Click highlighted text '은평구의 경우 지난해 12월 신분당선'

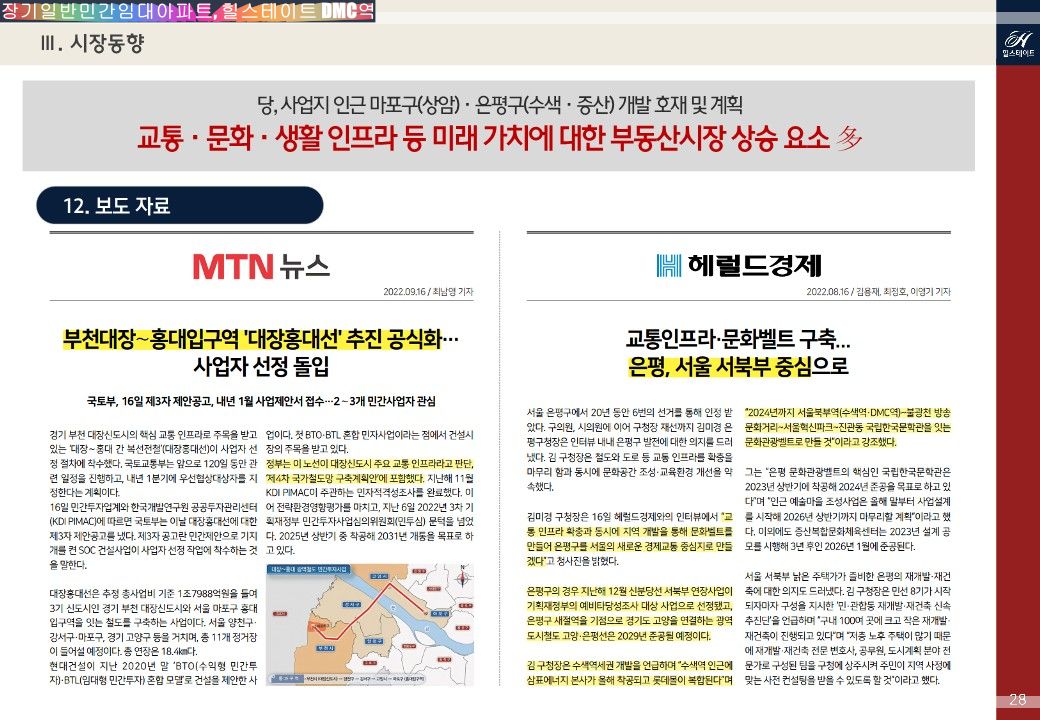[630, 613]
